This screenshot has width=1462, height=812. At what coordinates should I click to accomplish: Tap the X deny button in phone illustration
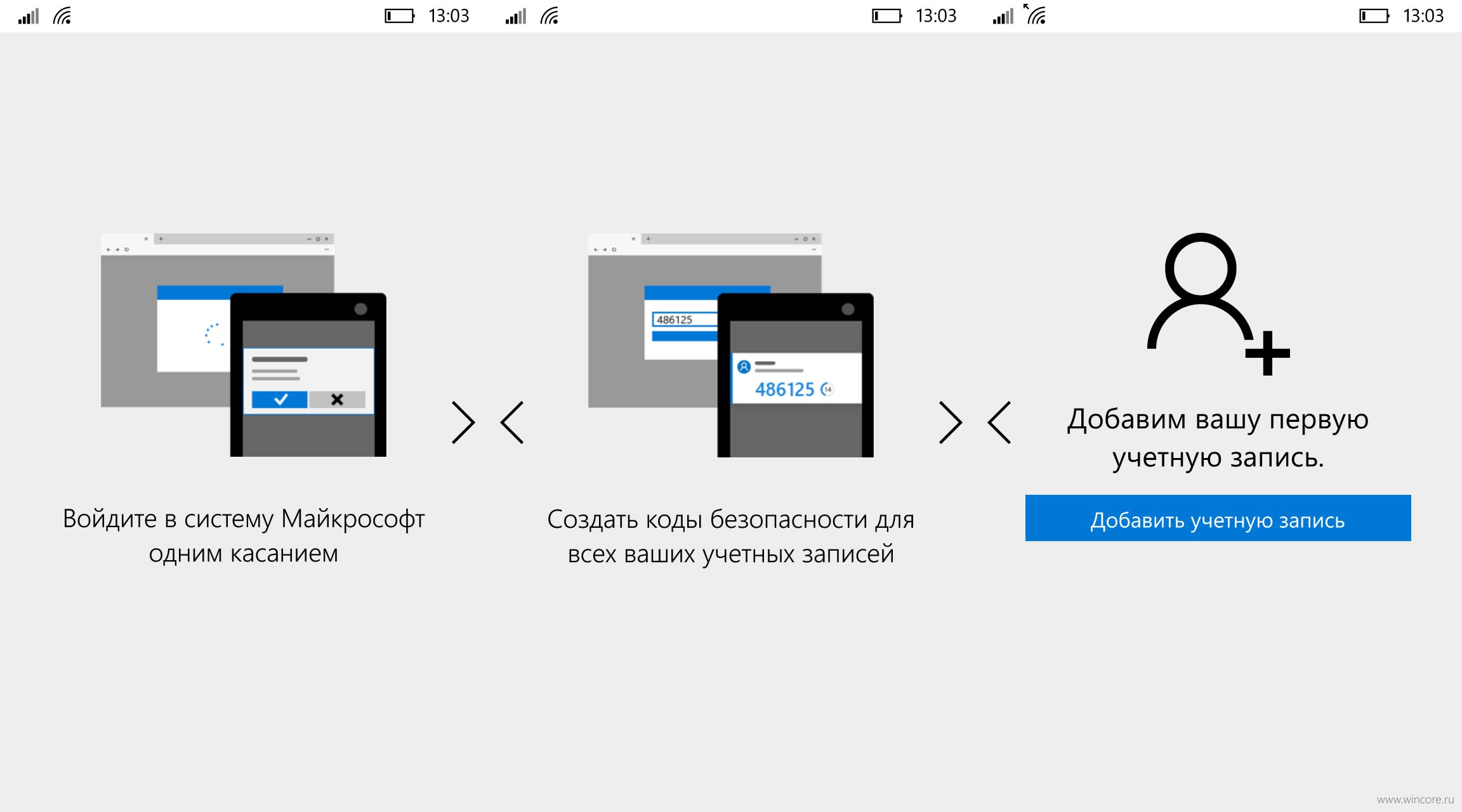(337, 399)
